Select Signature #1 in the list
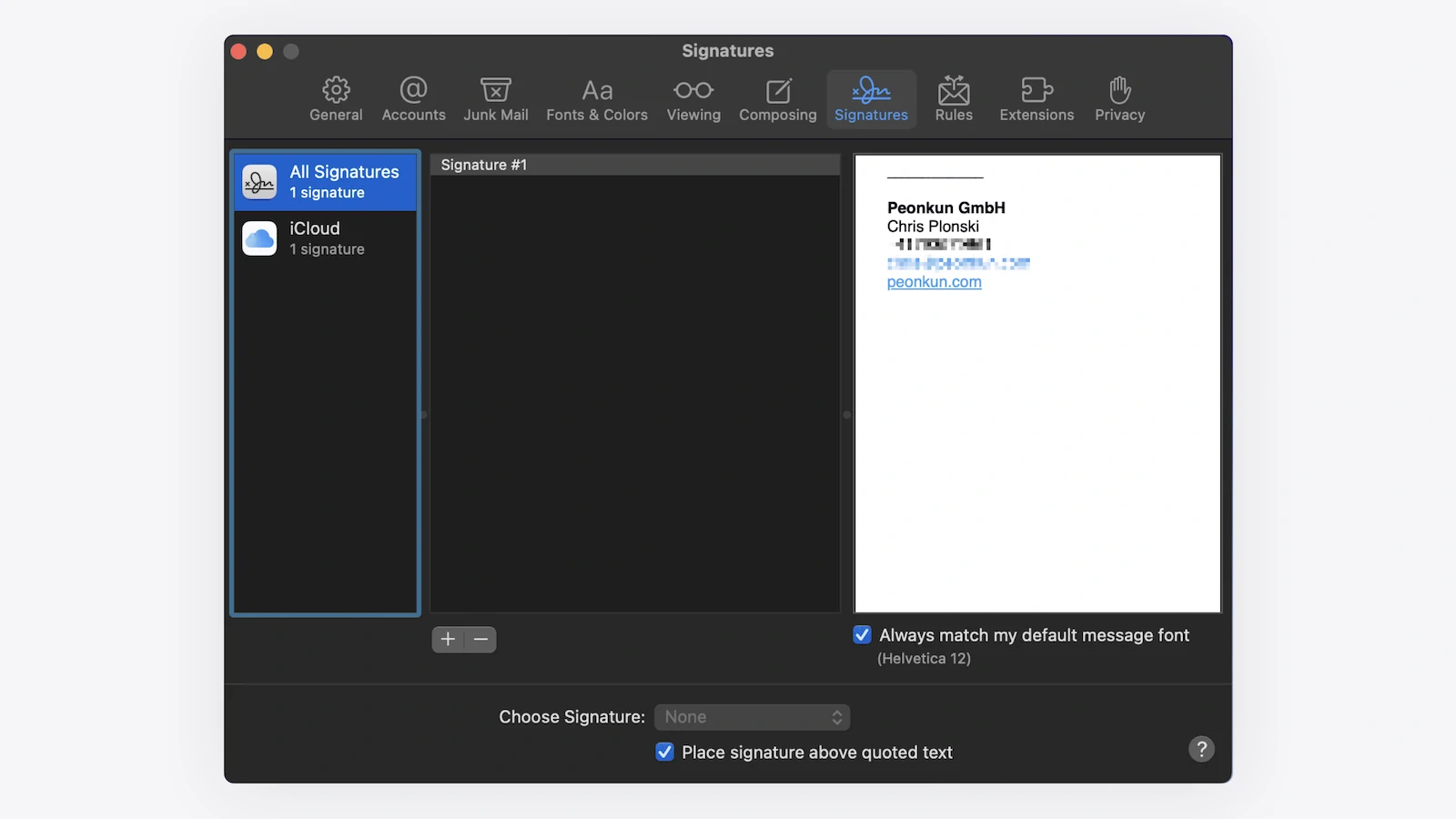This screenshot has width=1456, height=819. (x=633, y=165)
